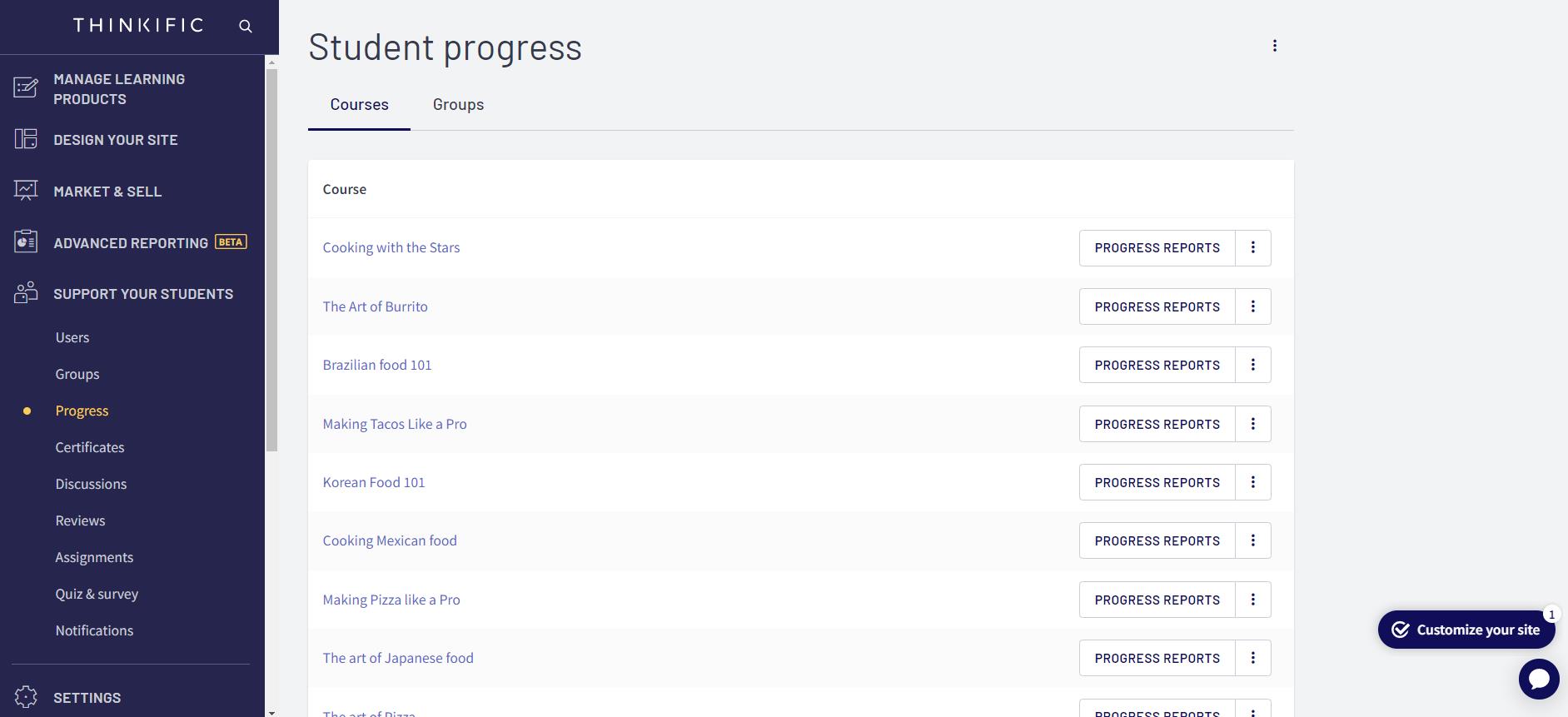Click the search magnifier icon

(246, 26)
